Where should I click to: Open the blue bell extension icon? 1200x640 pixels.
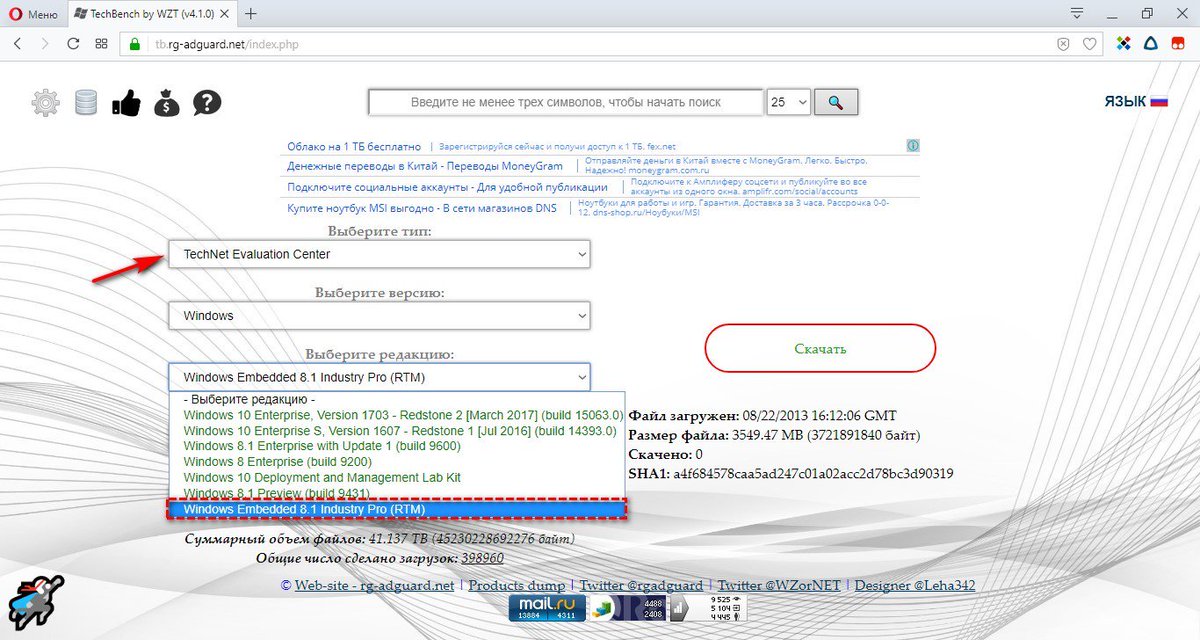click(1151, 44)
